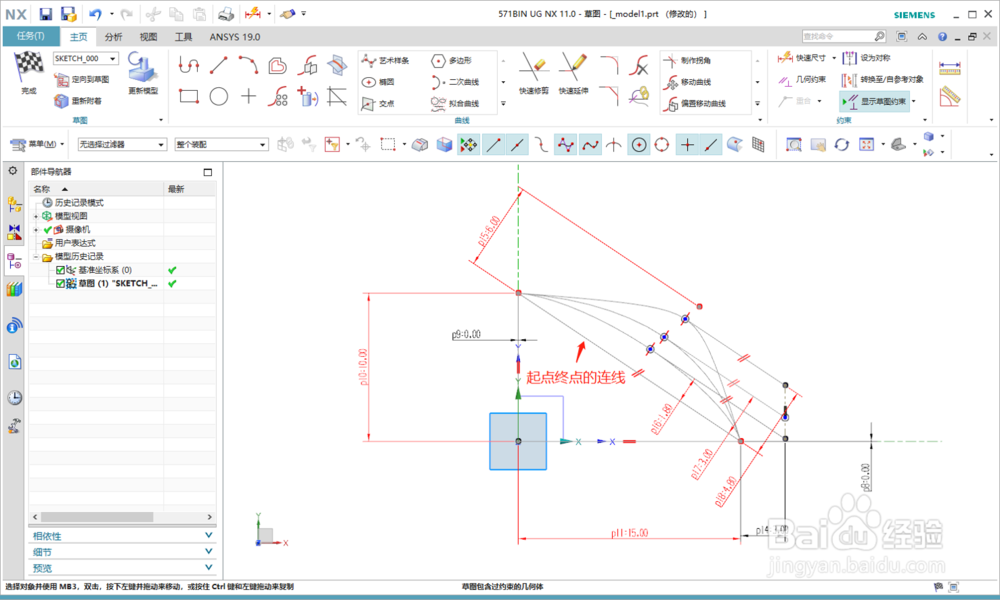
Task: Click 定向到草图 orient to sketch button
Action: click(x=82, y=80)
